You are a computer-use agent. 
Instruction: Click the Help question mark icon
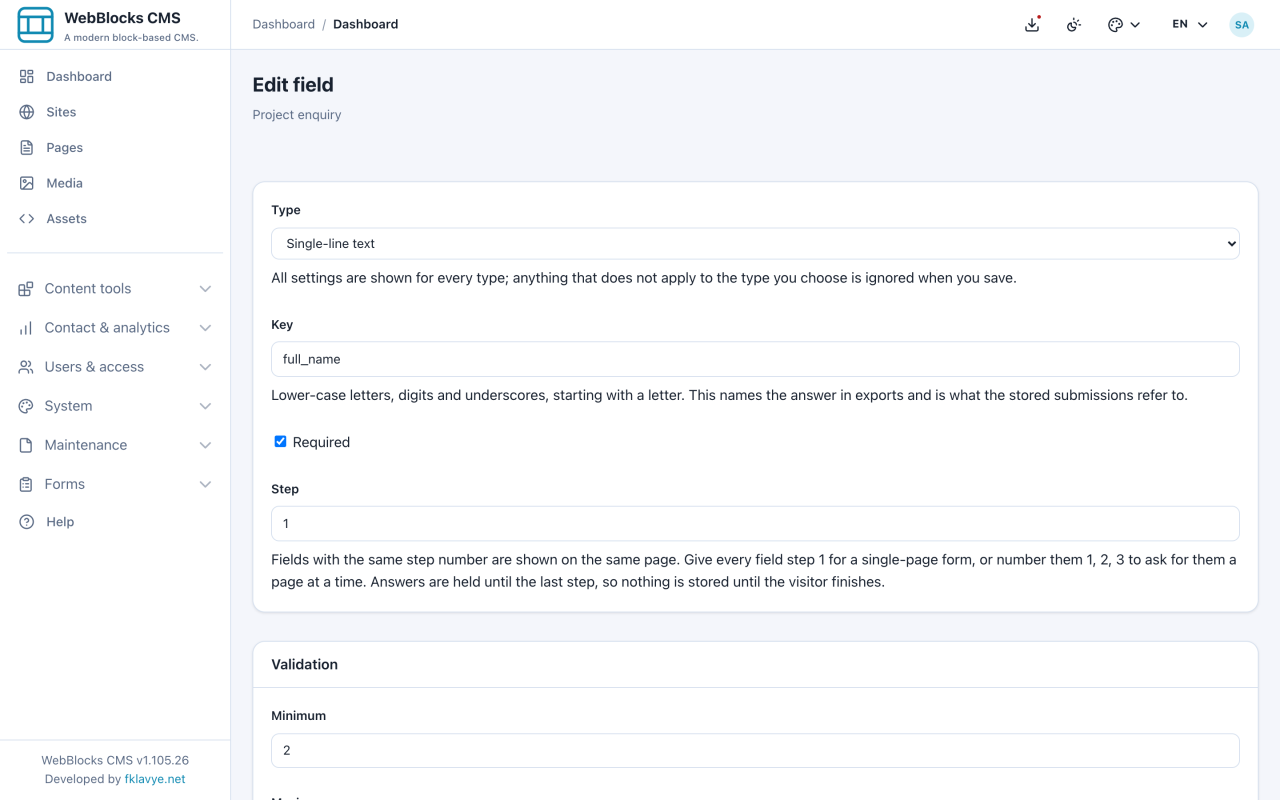[x=27, y=522]
